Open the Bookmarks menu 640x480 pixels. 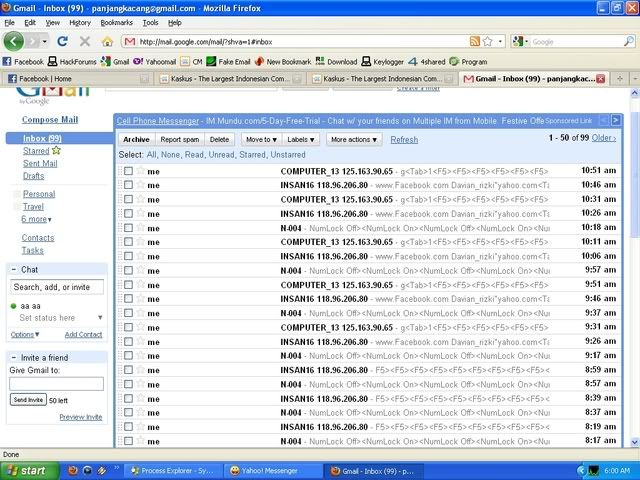pos(116,23)
